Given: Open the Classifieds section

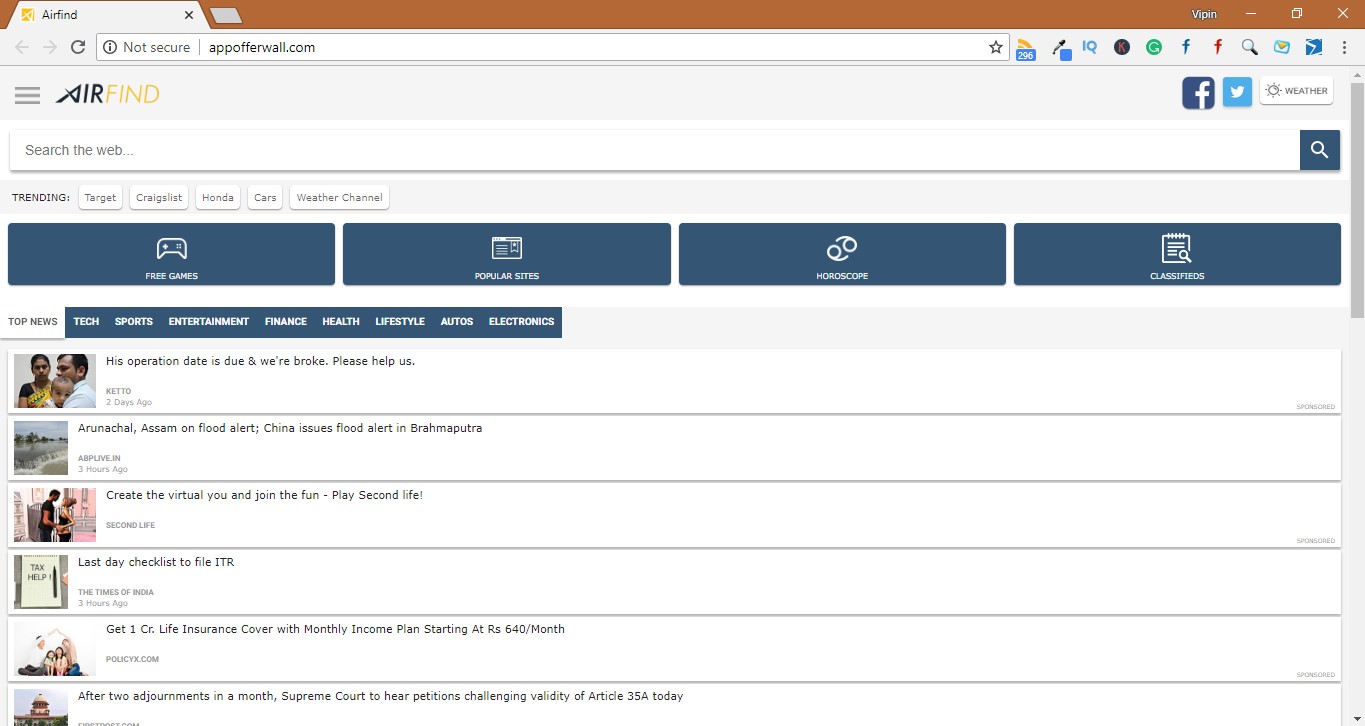Looking at the screenshot, I should pos(1176,254).
